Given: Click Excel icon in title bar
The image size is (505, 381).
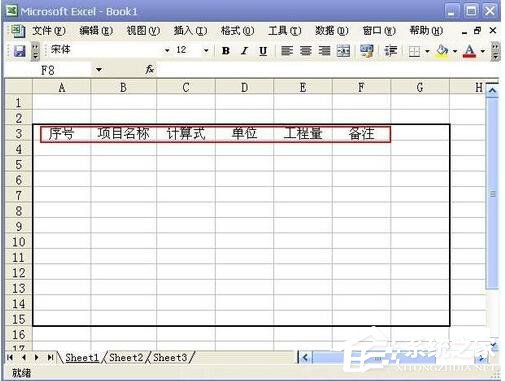Looking at the screenshot, I should [12, 11].
